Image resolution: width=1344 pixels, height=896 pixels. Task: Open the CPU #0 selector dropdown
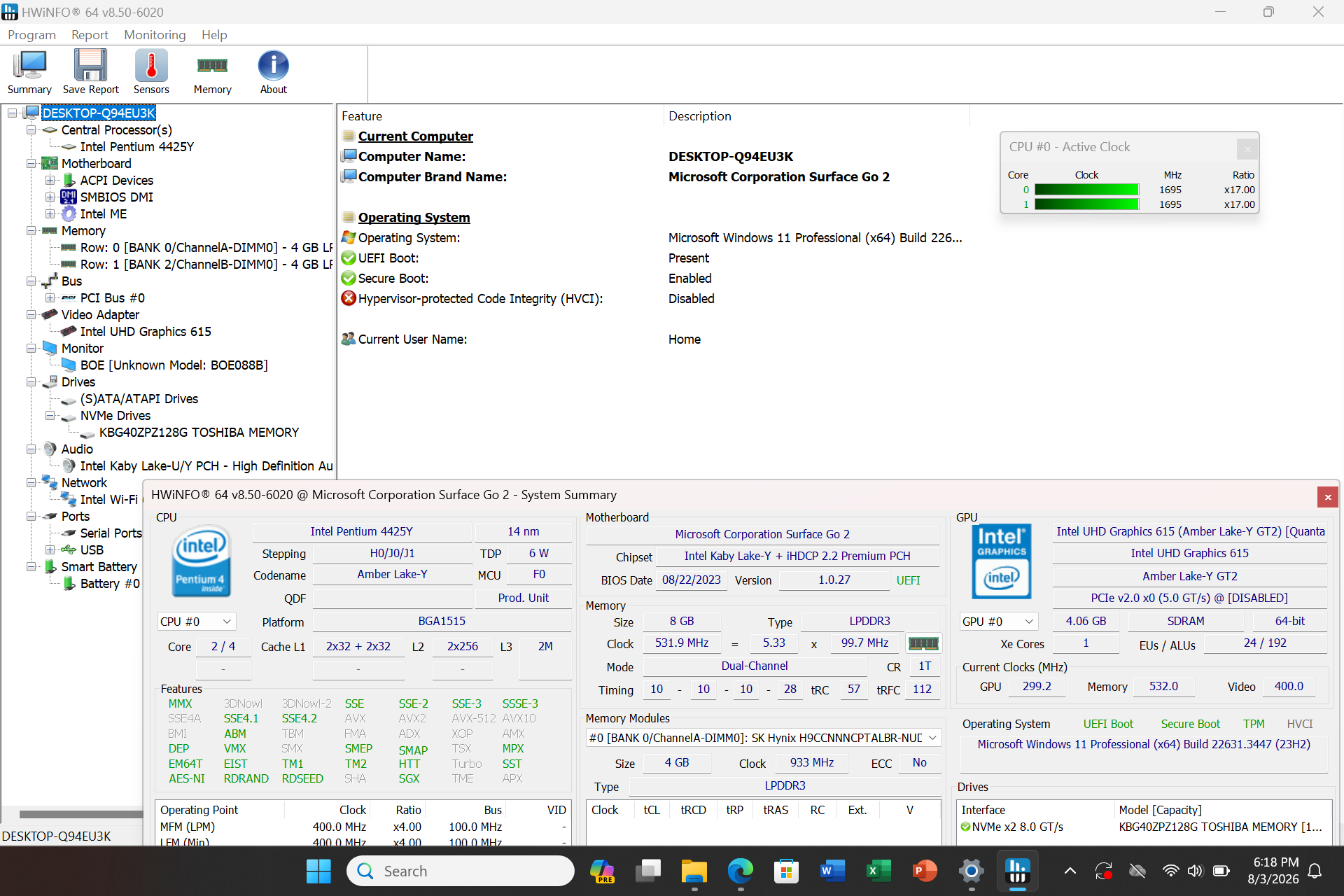(x=196, y=622)
